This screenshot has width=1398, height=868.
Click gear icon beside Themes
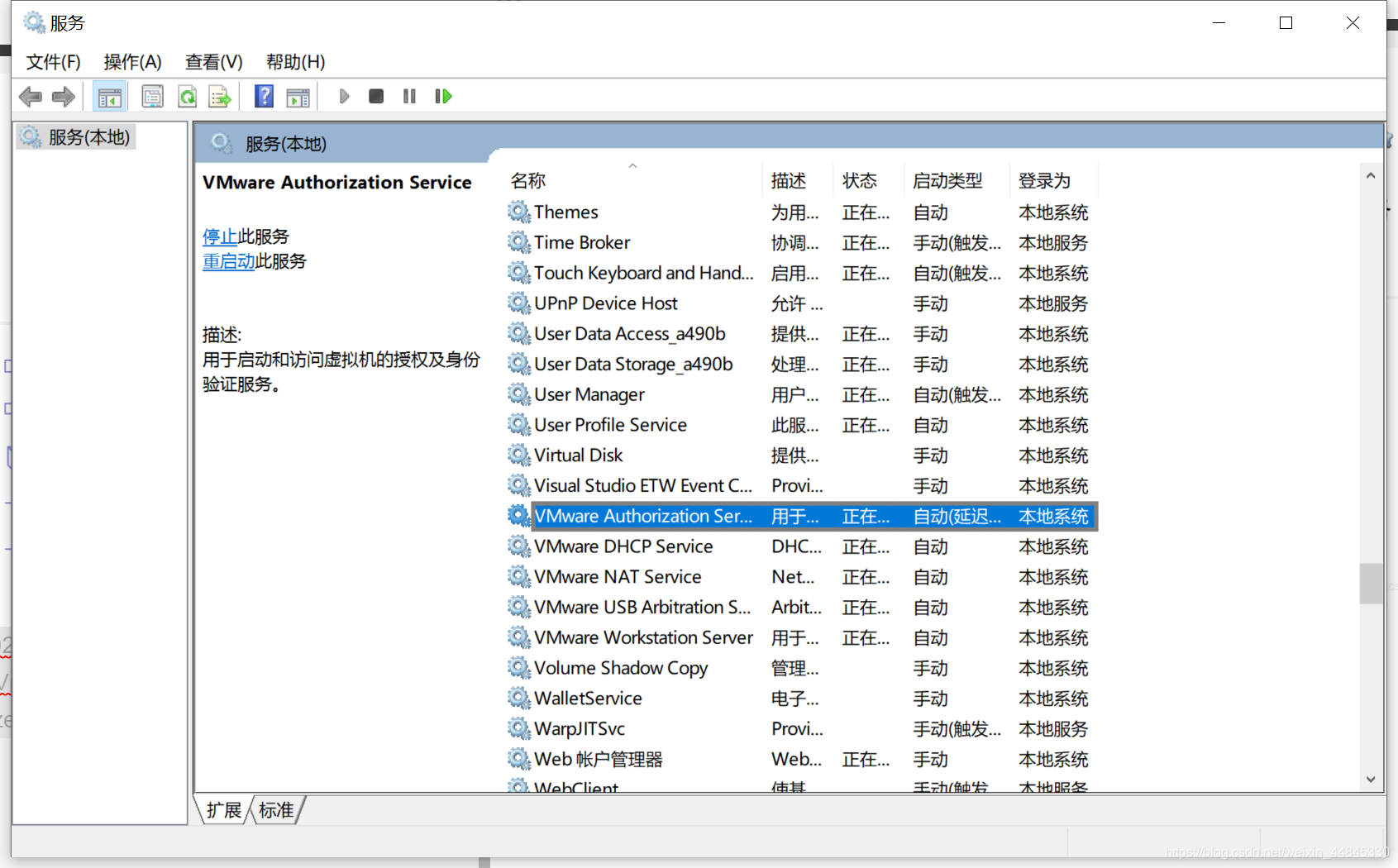[x=519, y=212]
